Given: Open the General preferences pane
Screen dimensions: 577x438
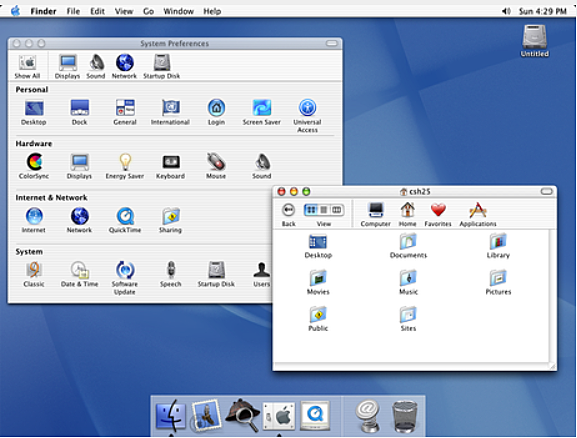Looking at the screenshot, I should [125, 112].
